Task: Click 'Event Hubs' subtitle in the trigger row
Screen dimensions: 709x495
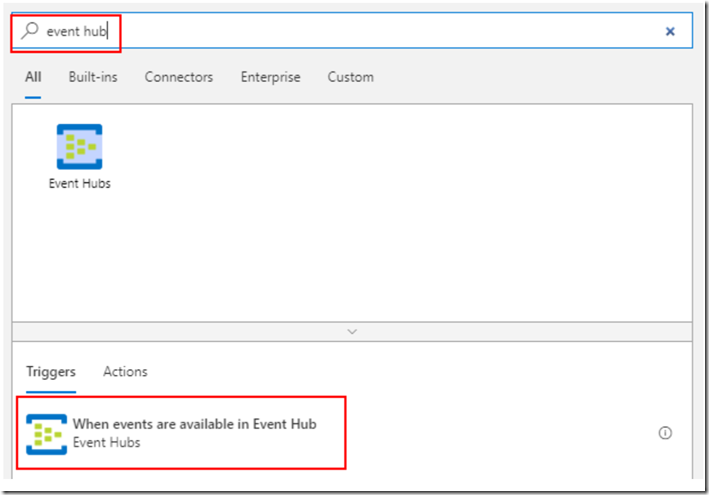Action: tap(107, 443)
